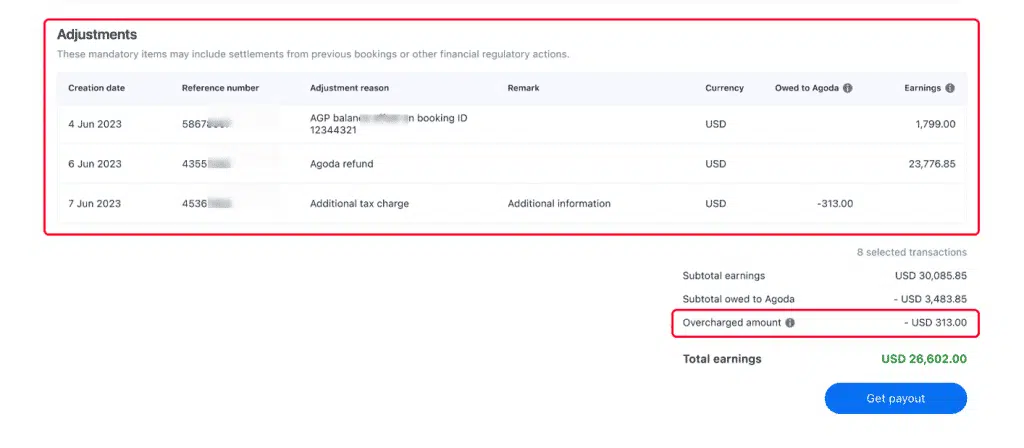
Task: Click info icon next to Overcharged amount
Action: (x=790, y=323)
